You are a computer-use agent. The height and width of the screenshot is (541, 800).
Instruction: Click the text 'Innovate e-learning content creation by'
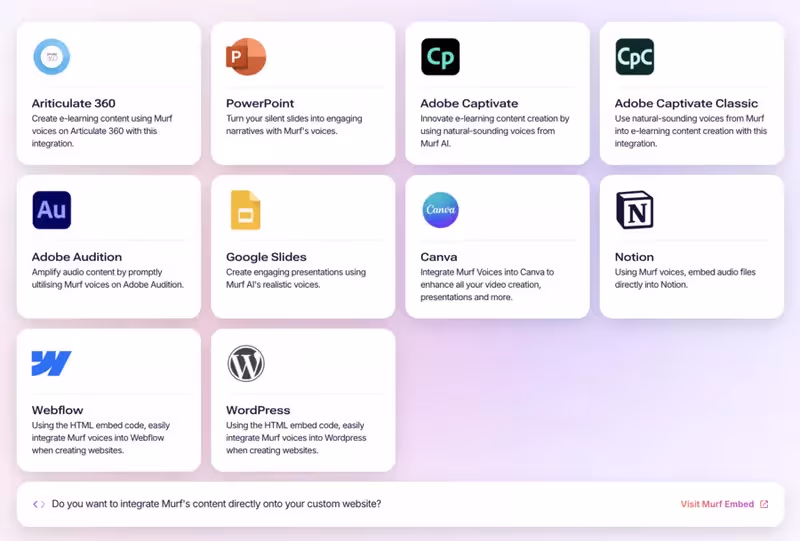(x=494, y=118)
